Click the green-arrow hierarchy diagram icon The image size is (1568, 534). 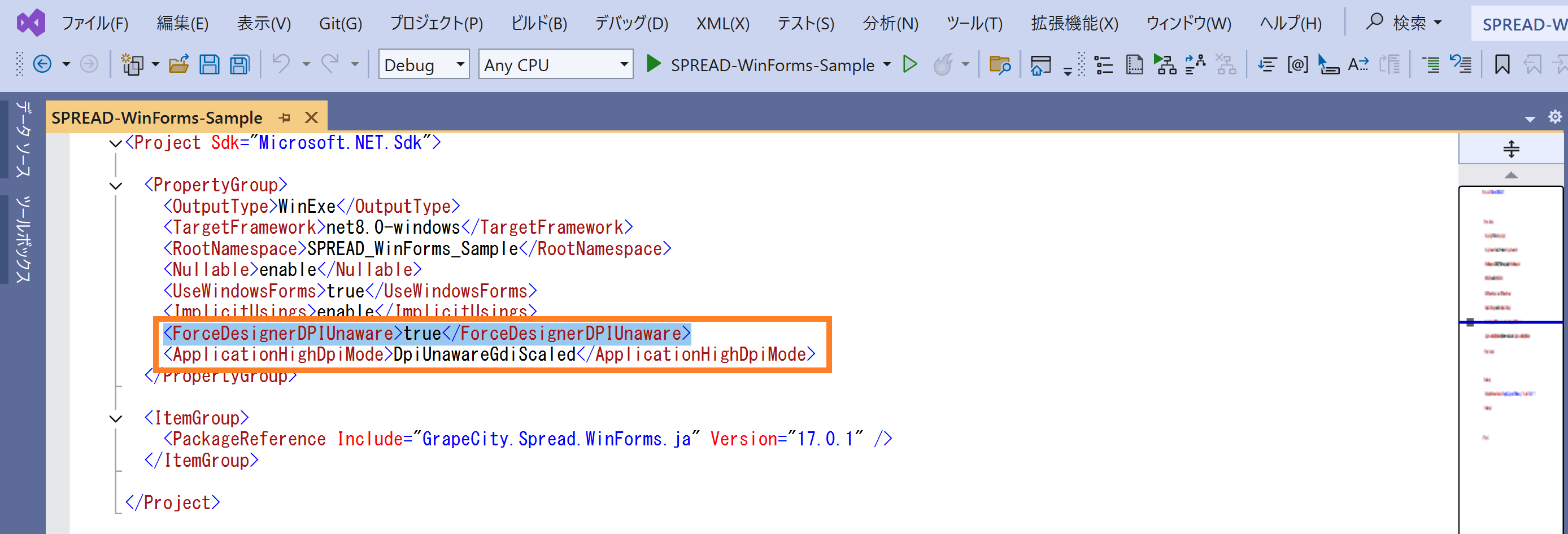pos(1165,64)
